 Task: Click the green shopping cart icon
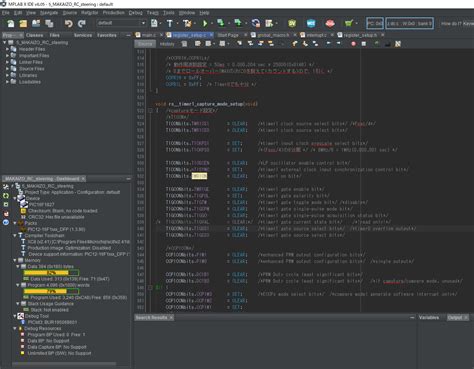349,23
